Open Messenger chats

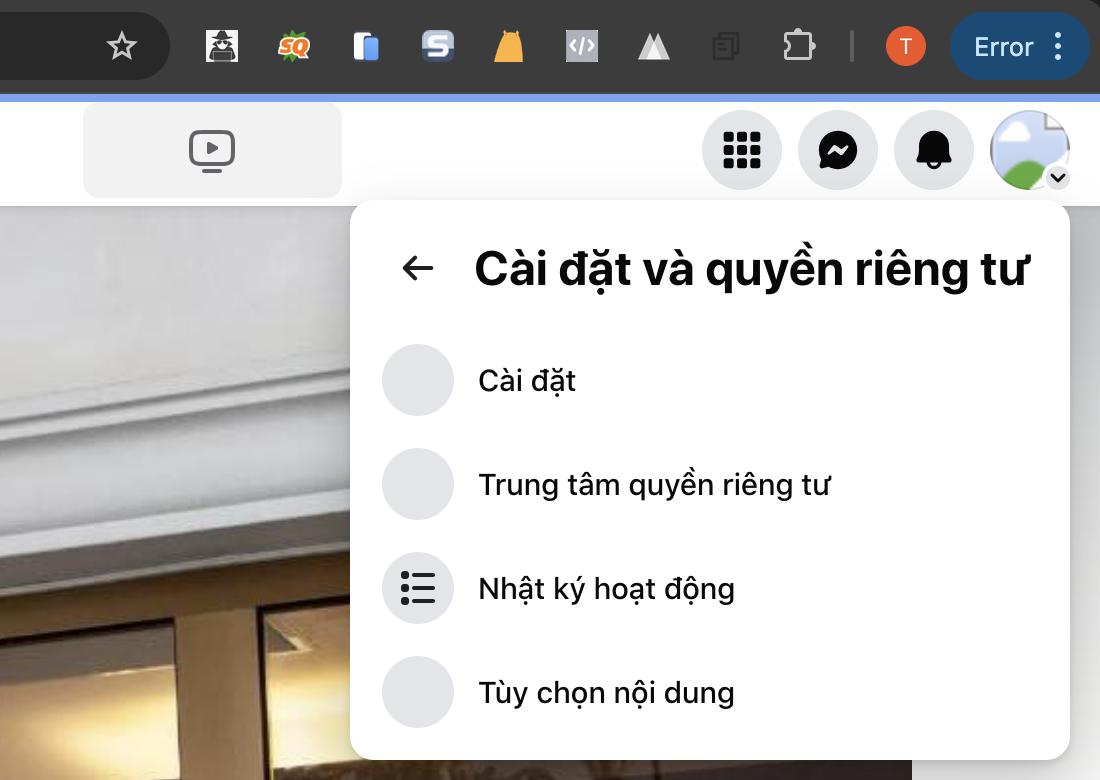coord(838,150)
